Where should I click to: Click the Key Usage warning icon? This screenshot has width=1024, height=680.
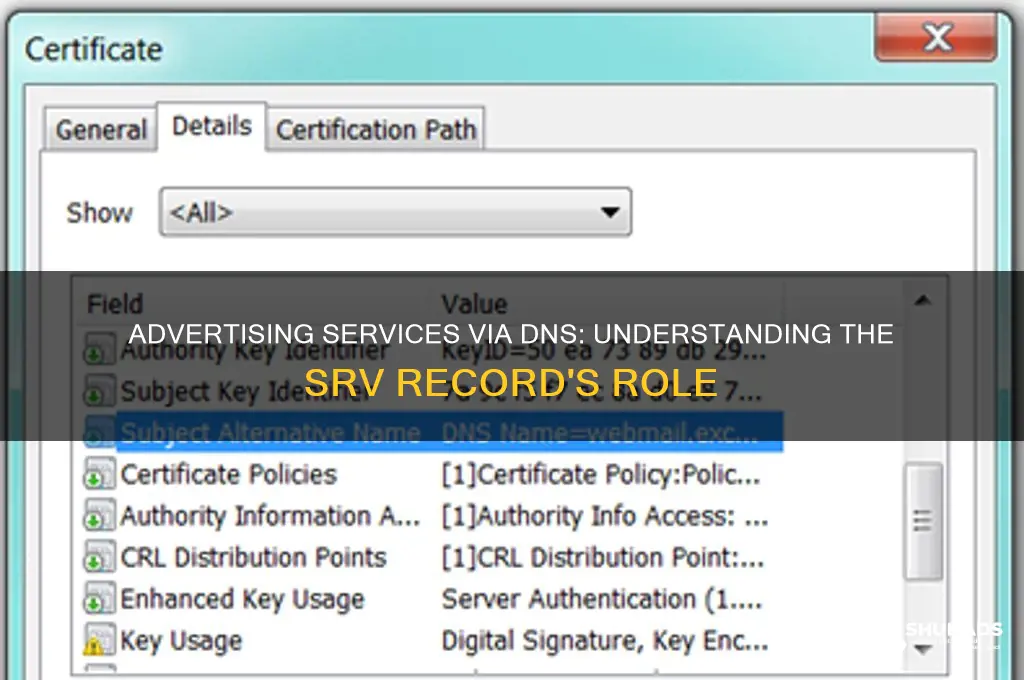click(99, 640)
